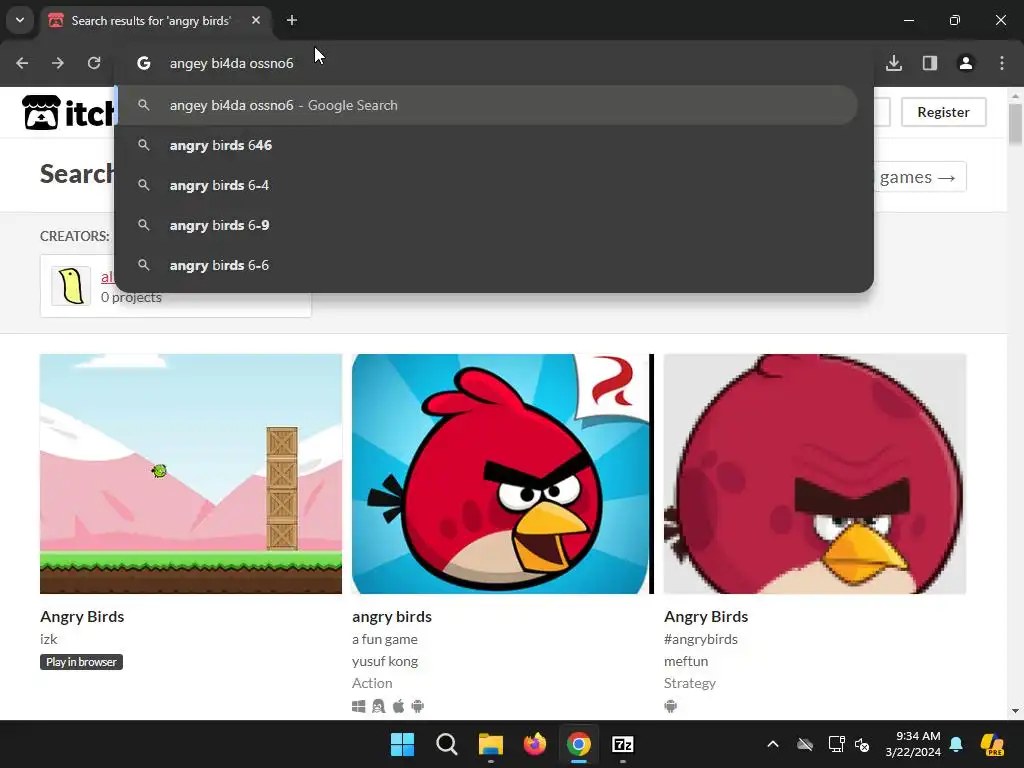Open Windows taskbar Search

click(447, 744)
